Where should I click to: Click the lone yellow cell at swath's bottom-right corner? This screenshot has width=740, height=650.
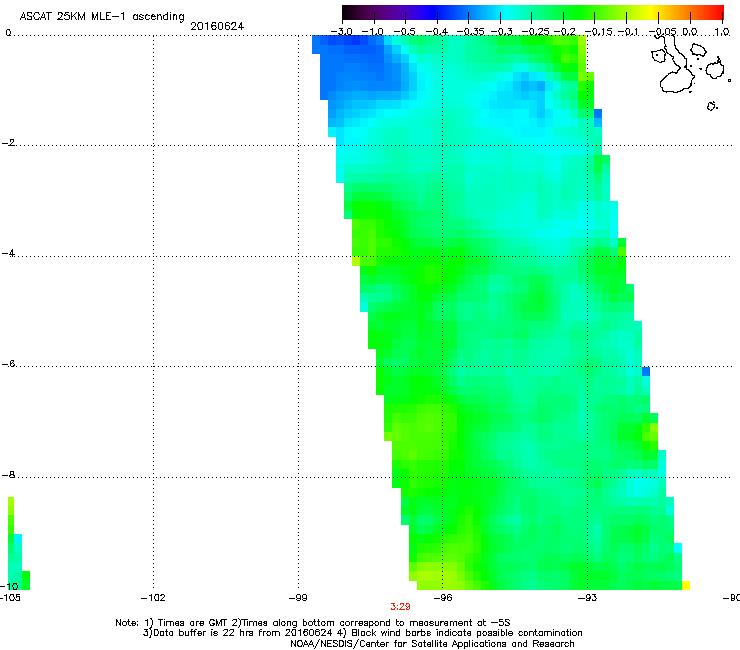tap(686, 585)
